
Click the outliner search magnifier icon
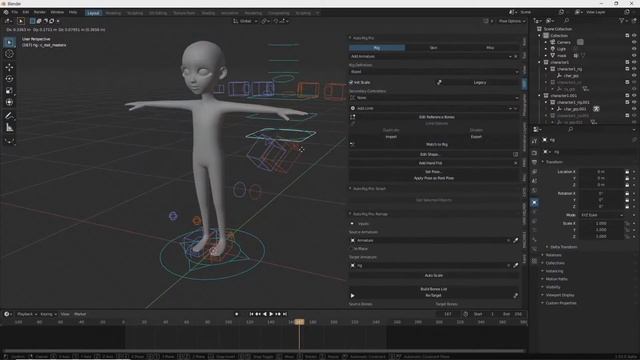pos(567,20)
